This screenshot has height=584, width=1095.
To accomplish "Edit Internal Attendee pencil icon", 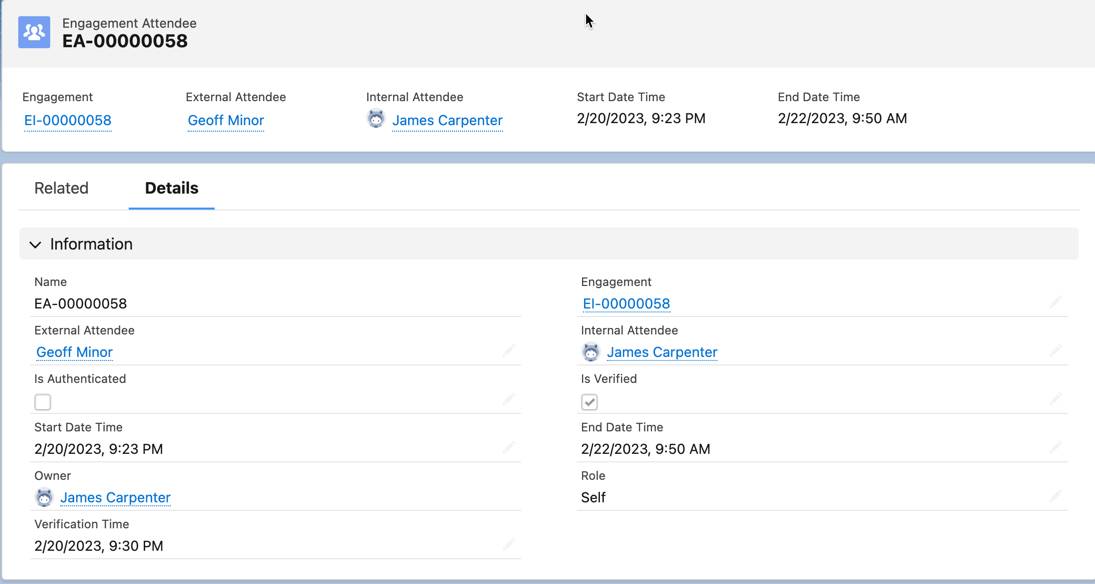I will click(1055, 351).
